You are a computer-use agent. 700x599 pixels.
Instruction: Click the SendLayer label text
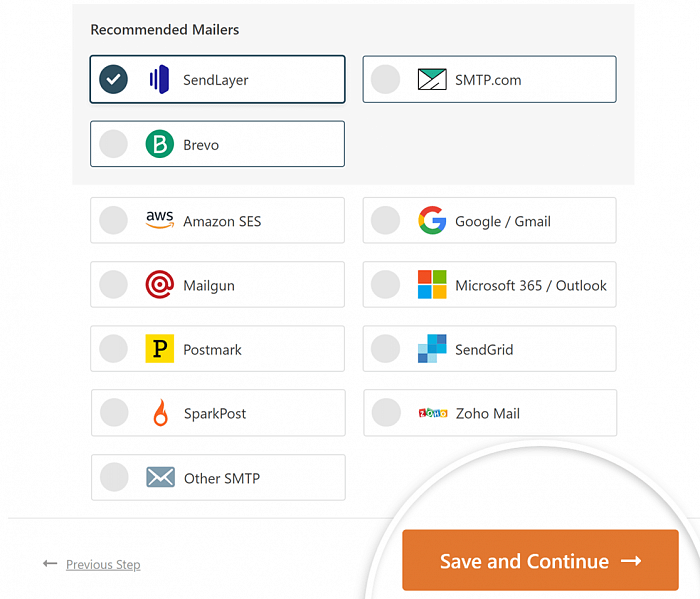216,80
